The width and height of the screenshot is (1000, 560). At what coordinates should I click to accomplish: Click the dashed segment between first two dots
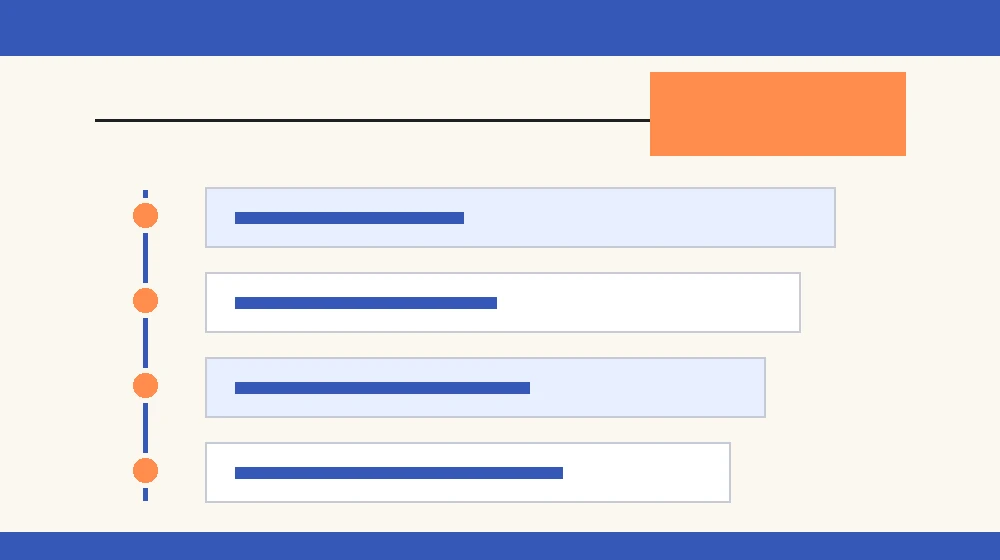coord(145,258)
